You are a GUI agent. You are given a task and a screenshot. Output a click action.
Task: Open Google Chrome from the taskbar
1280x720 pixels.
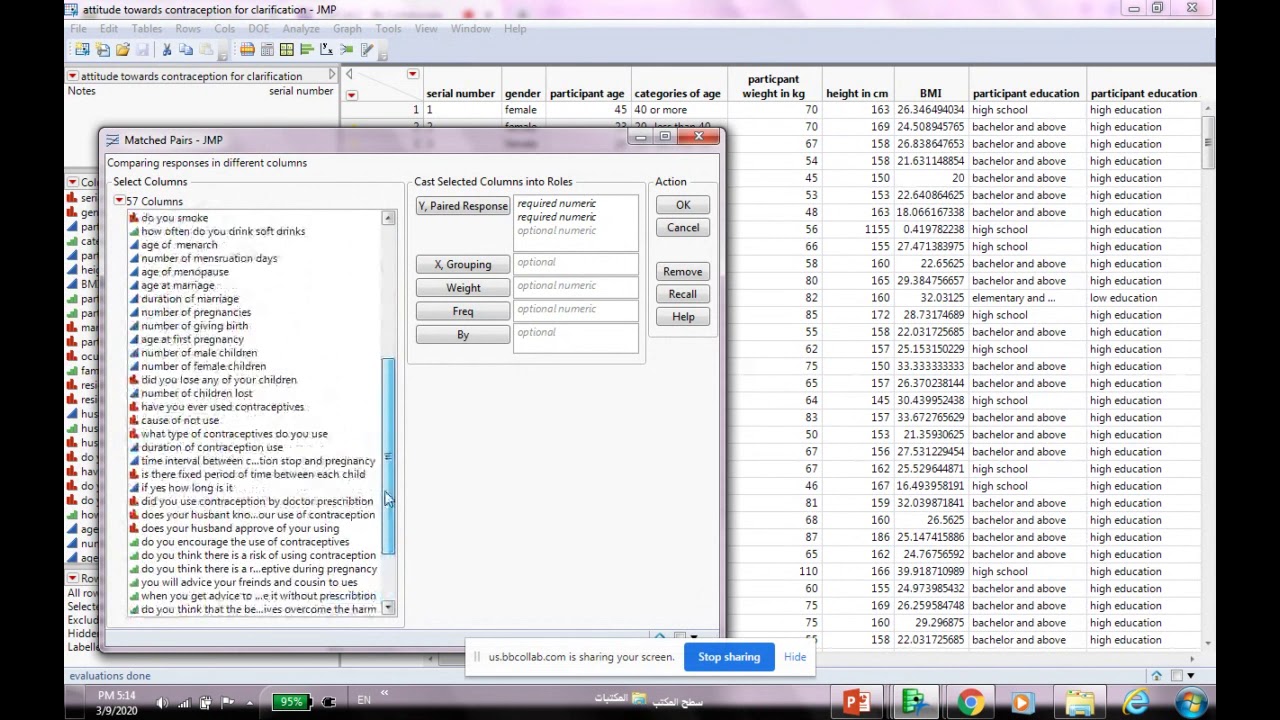click(969, 703)
